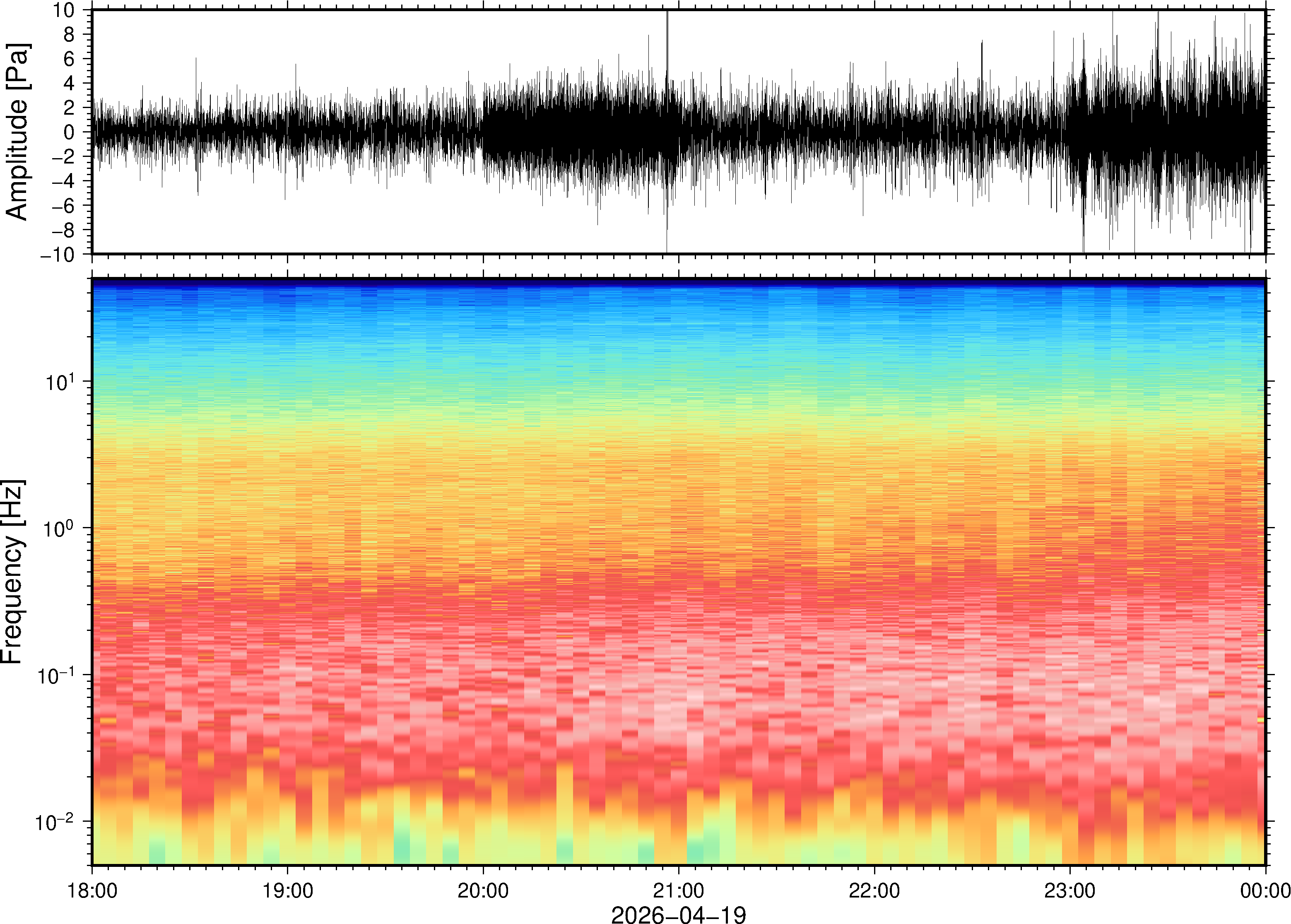Click the 21:00 time axis label
The height and width of the screenshot is (924, 1291).
[x=678, y=890]
